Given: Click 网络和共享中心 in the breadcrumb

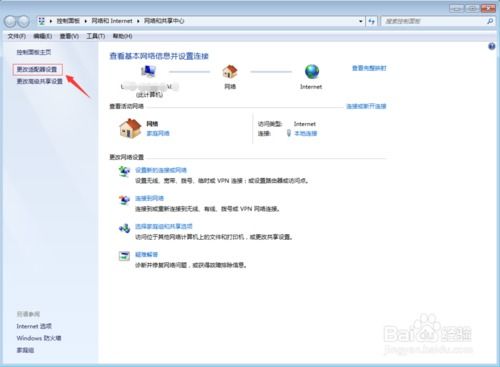Looking at the screenshot, I should coord(164,21).
